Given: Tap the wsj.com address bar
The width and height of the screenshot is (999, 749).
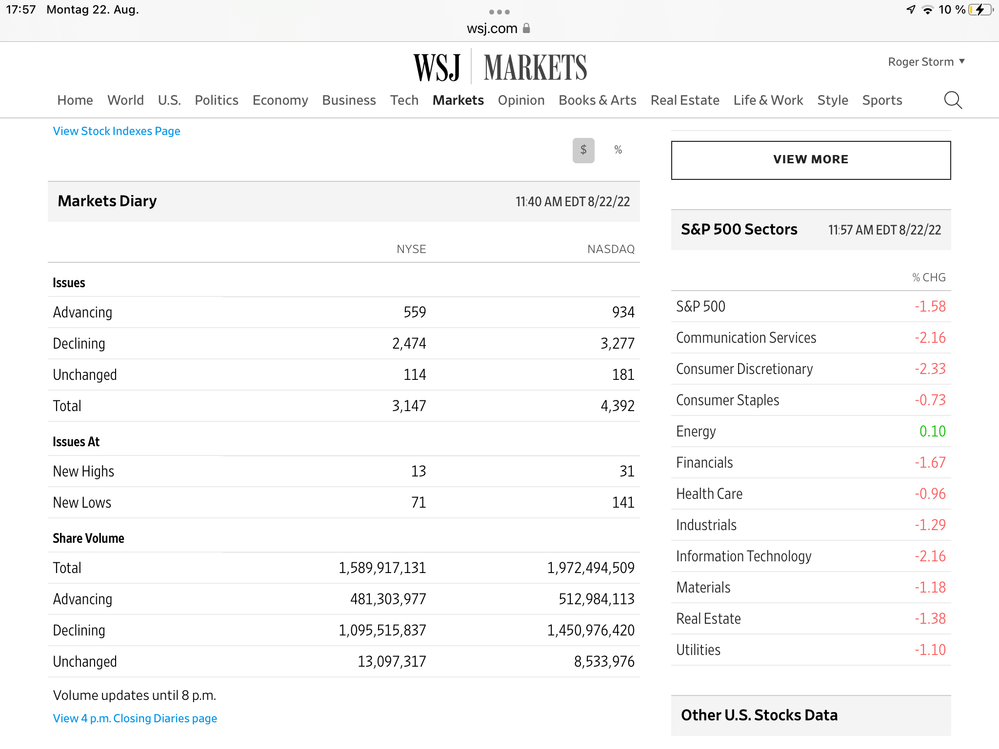Looking at the screenshot, I should 499,29.
